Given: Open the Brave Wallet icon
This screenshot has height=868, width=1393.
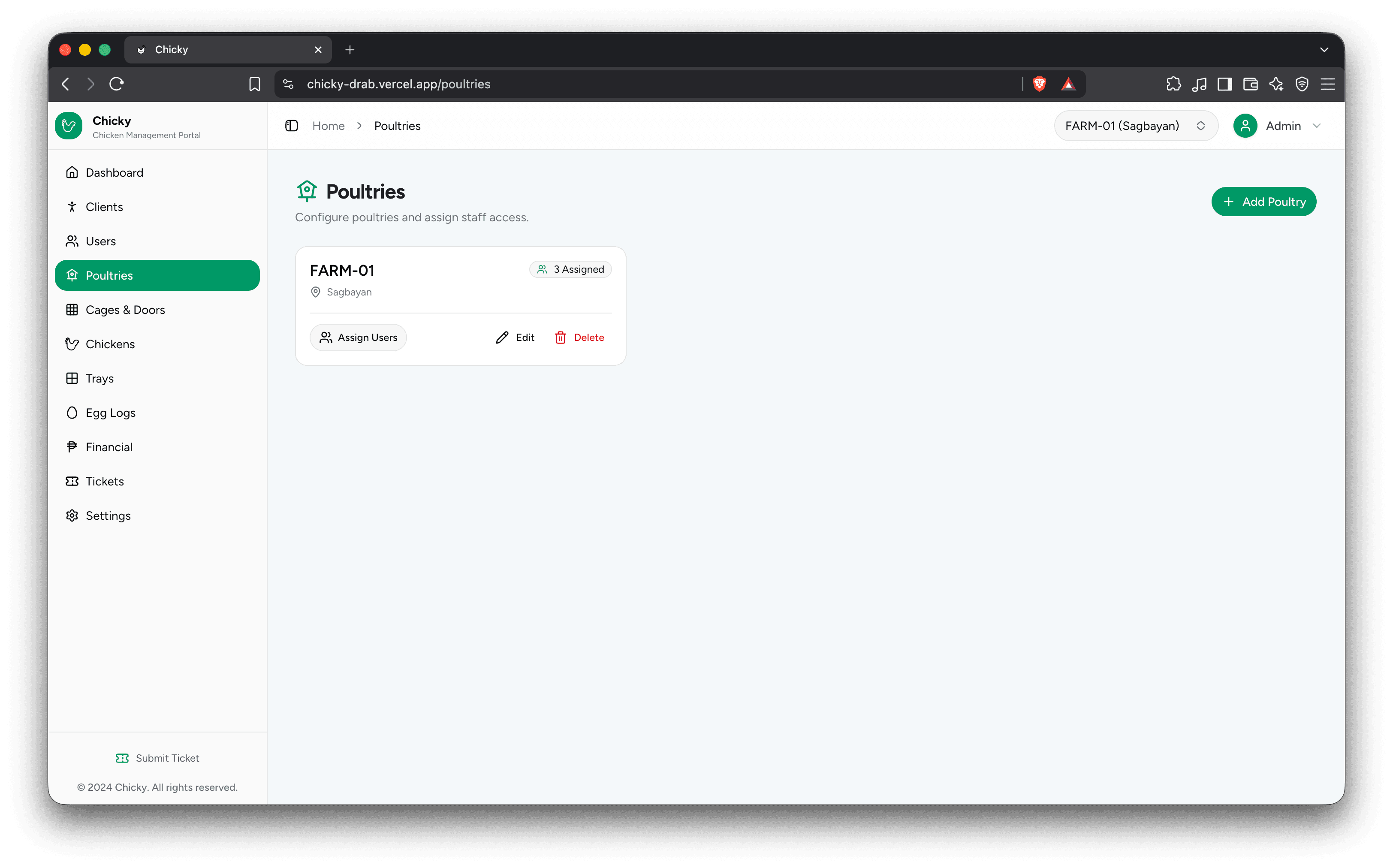Looking at the screenshot, I should 1251,84.
